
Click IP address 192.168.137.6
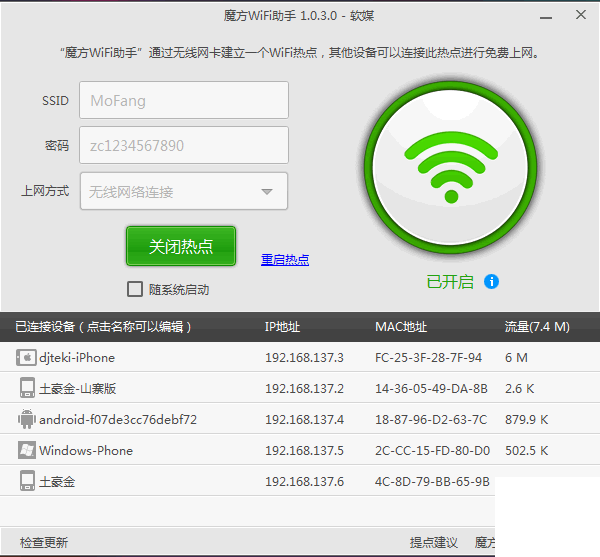coord(305,481)
